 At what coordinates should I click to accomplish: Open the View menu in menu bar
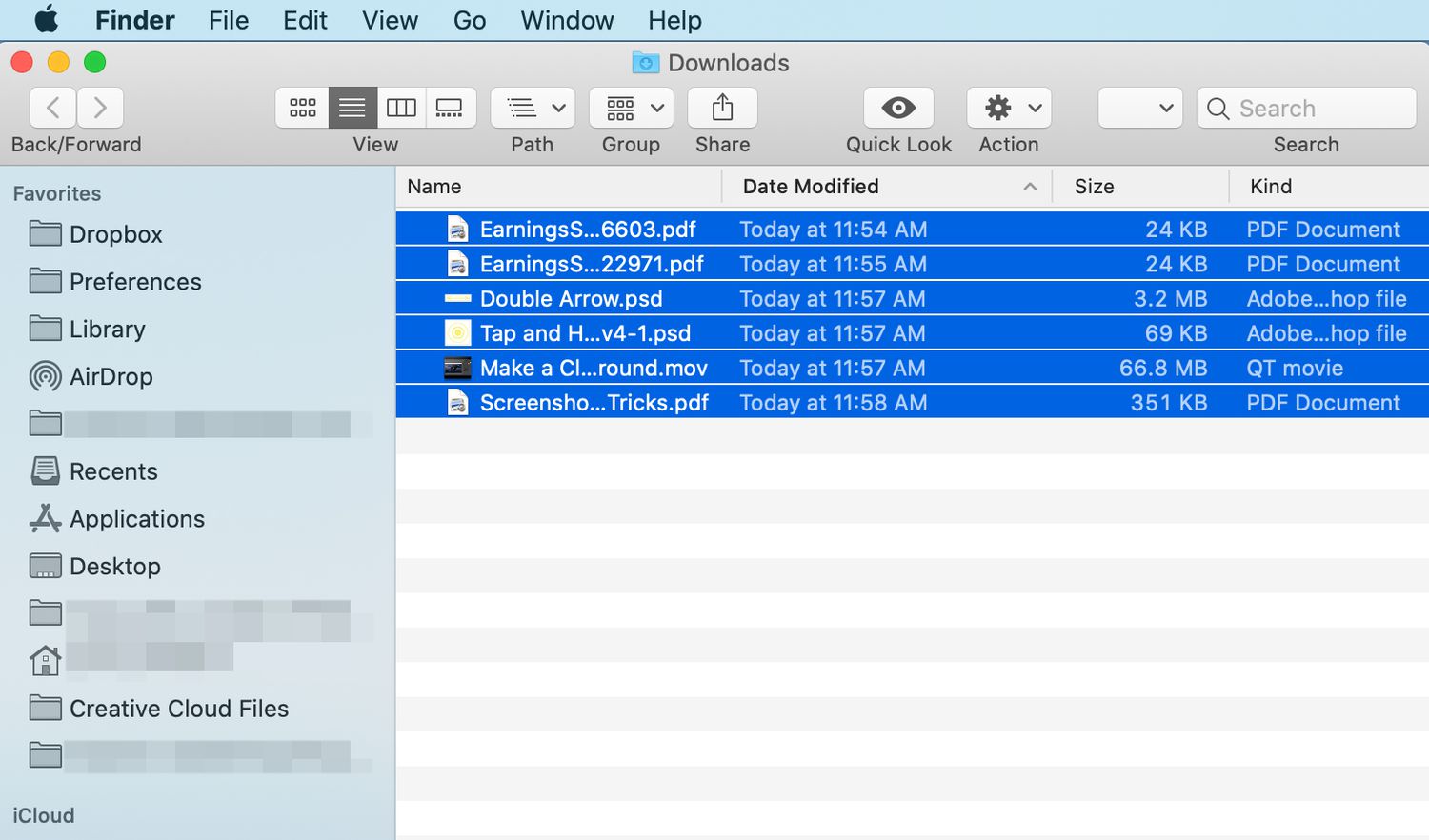390,20
